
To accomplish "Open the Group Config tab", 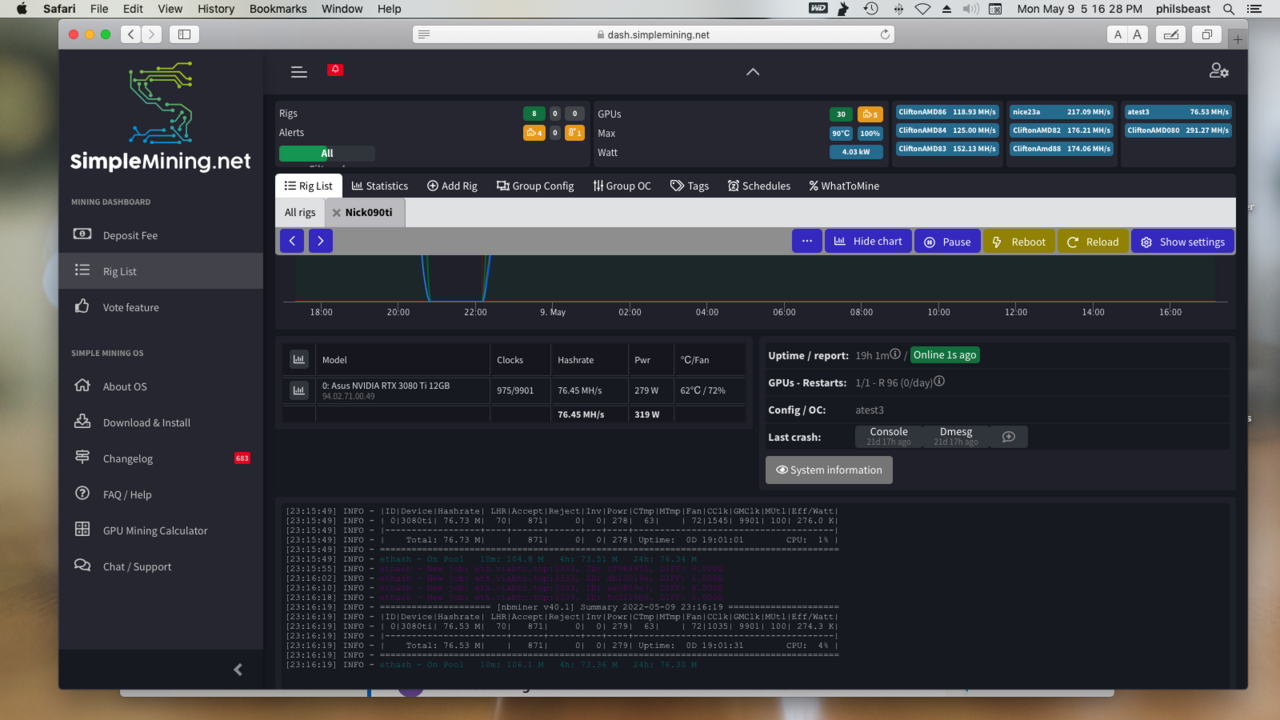I will [x=535, y=186].
